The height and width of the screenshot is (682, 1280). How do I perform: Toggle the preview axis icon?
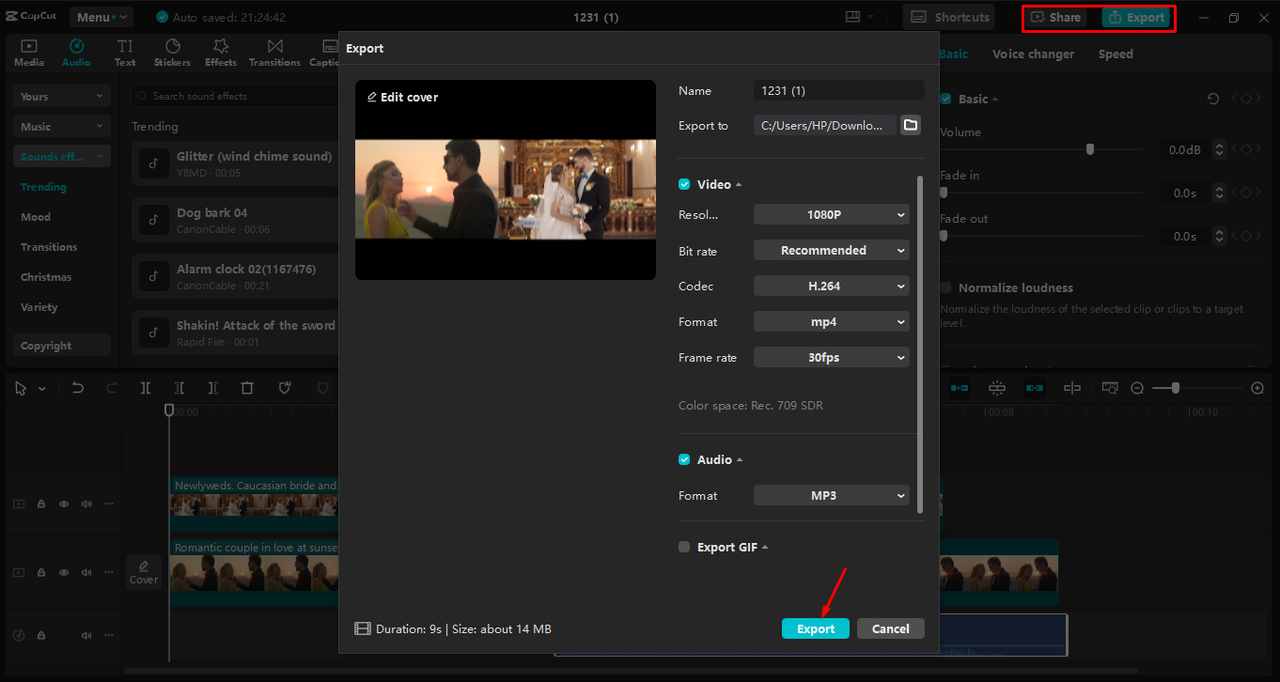1072,387
